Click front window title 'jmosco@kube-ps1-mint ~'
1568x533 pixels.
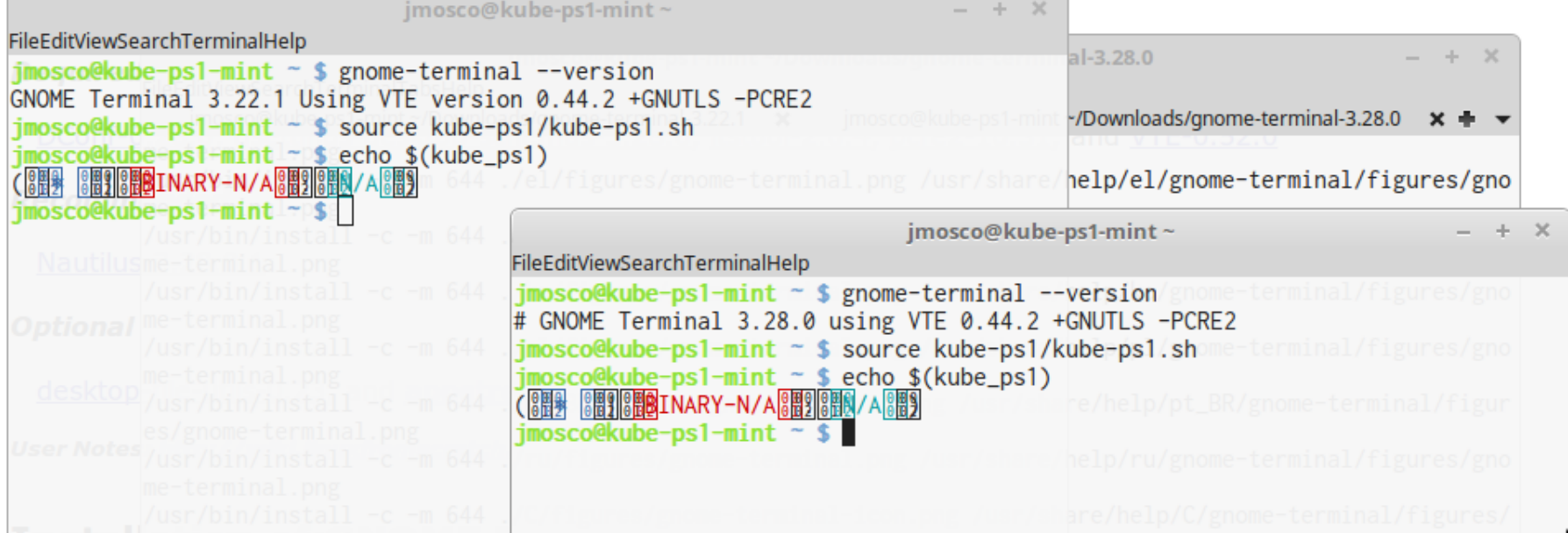click(1040, 231)
